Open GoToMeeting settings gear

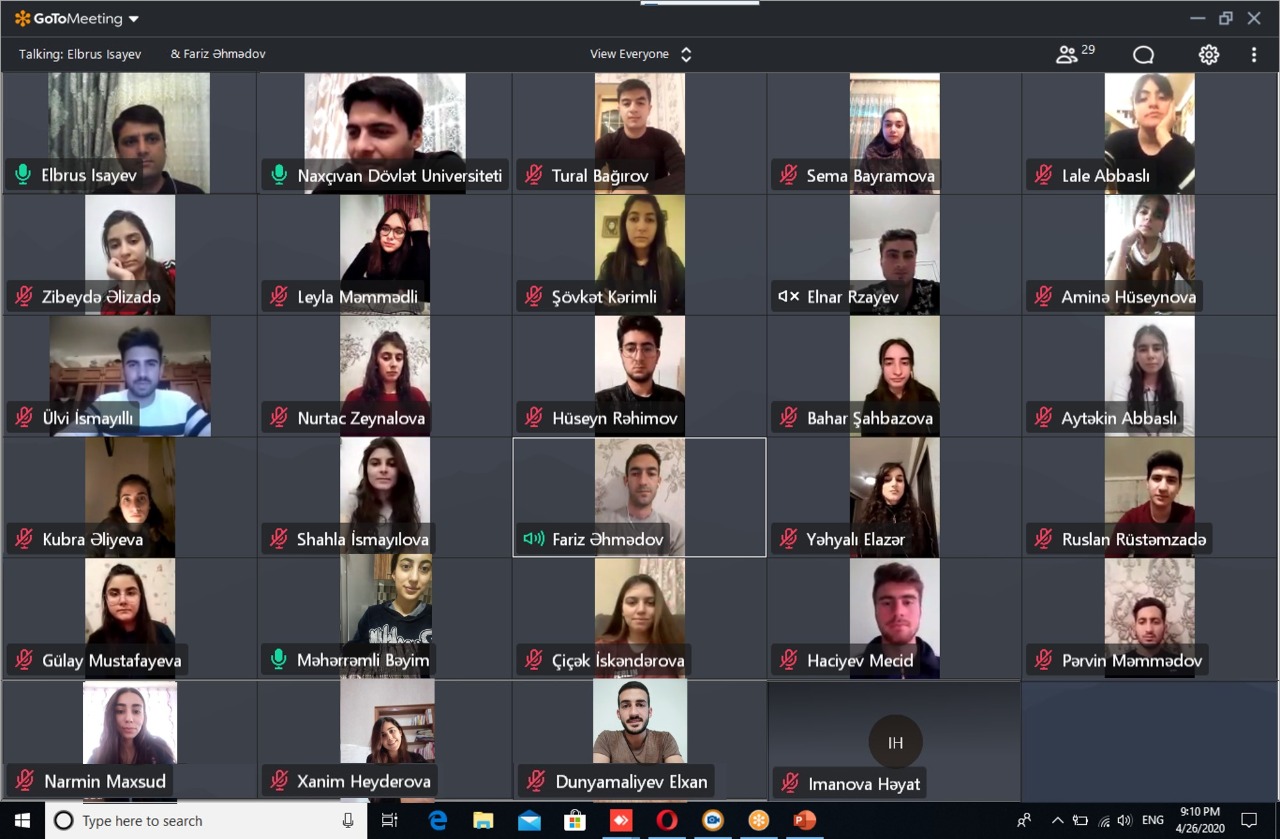click(1209, 55)
